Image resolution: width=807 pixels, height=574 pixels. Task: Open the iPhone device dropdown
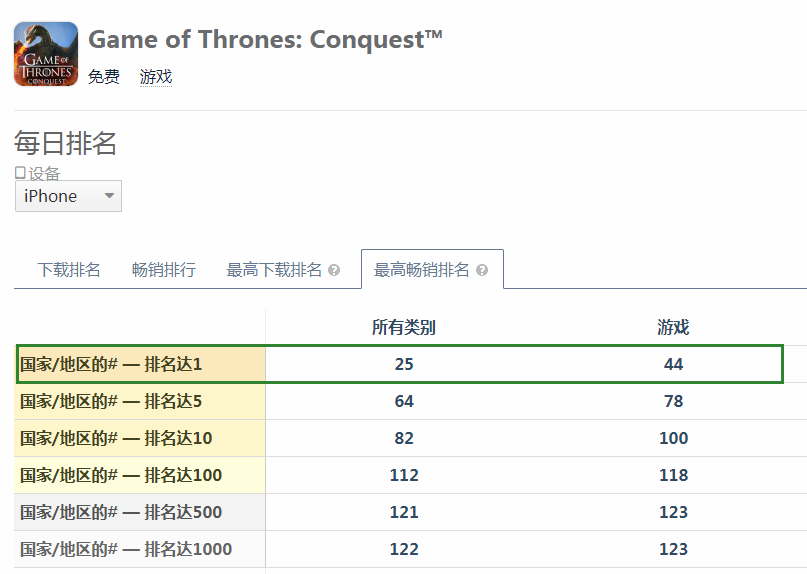click(68, 196)
